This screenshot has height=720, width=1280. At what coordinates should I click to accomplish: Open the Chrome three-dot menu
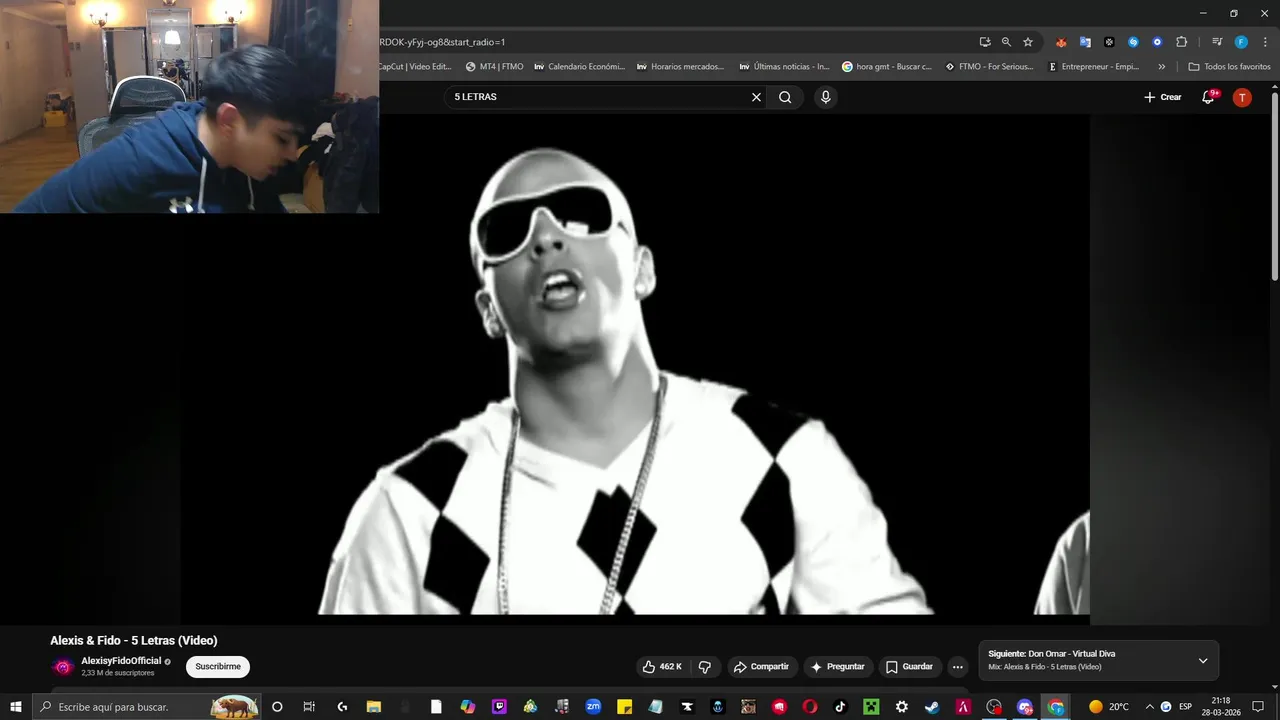pos(1265,42)
